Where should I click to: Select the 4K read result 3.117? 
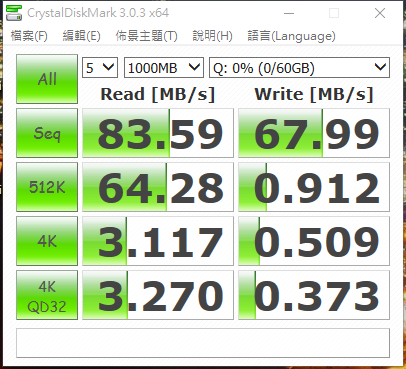click(158, 241)
